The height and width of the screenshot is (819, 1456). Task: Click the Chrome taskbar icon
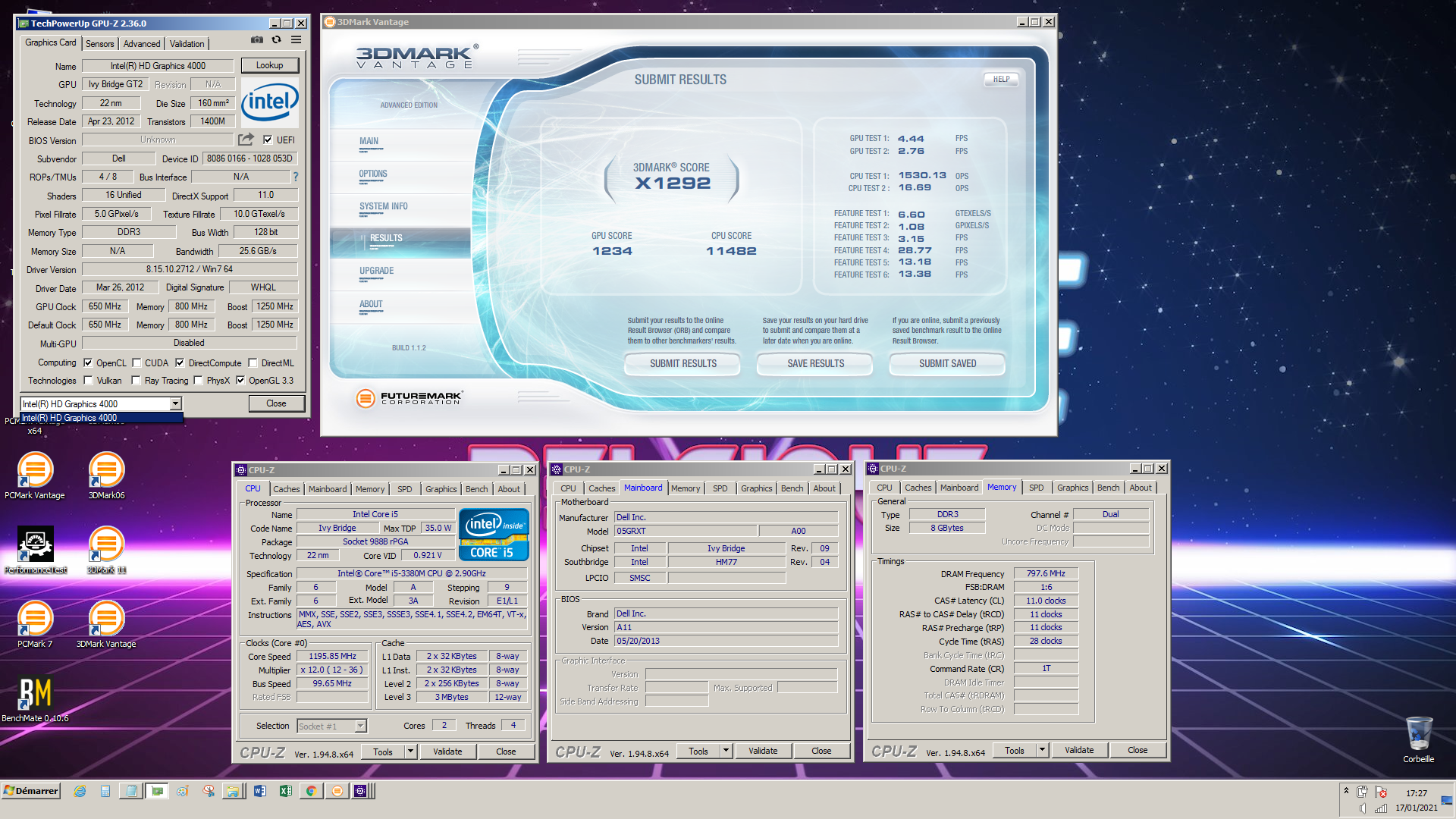(x=311, y=791)
